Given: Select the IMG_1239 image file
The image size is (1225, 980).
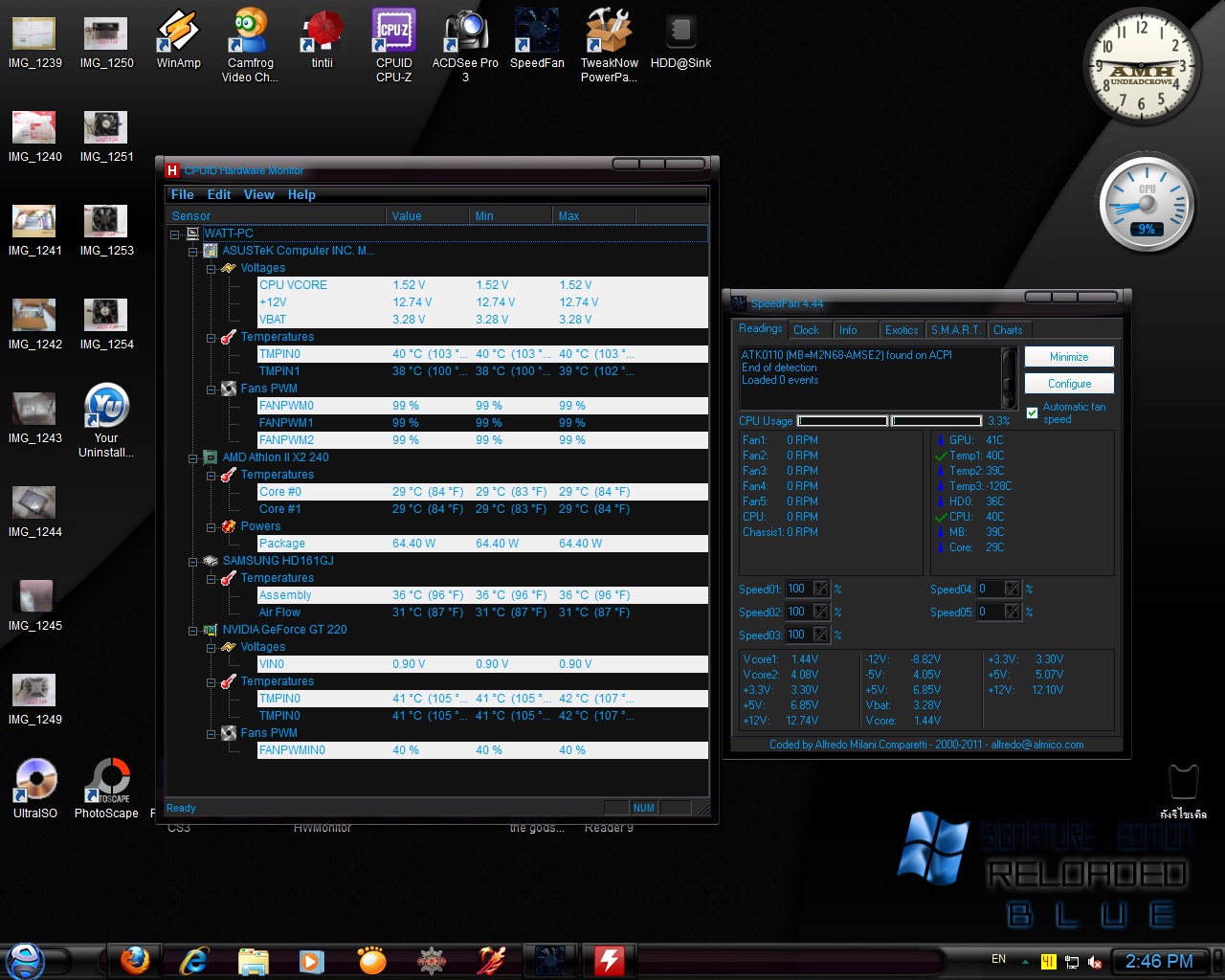Looking at the screenshot, I should coord(35,43).
